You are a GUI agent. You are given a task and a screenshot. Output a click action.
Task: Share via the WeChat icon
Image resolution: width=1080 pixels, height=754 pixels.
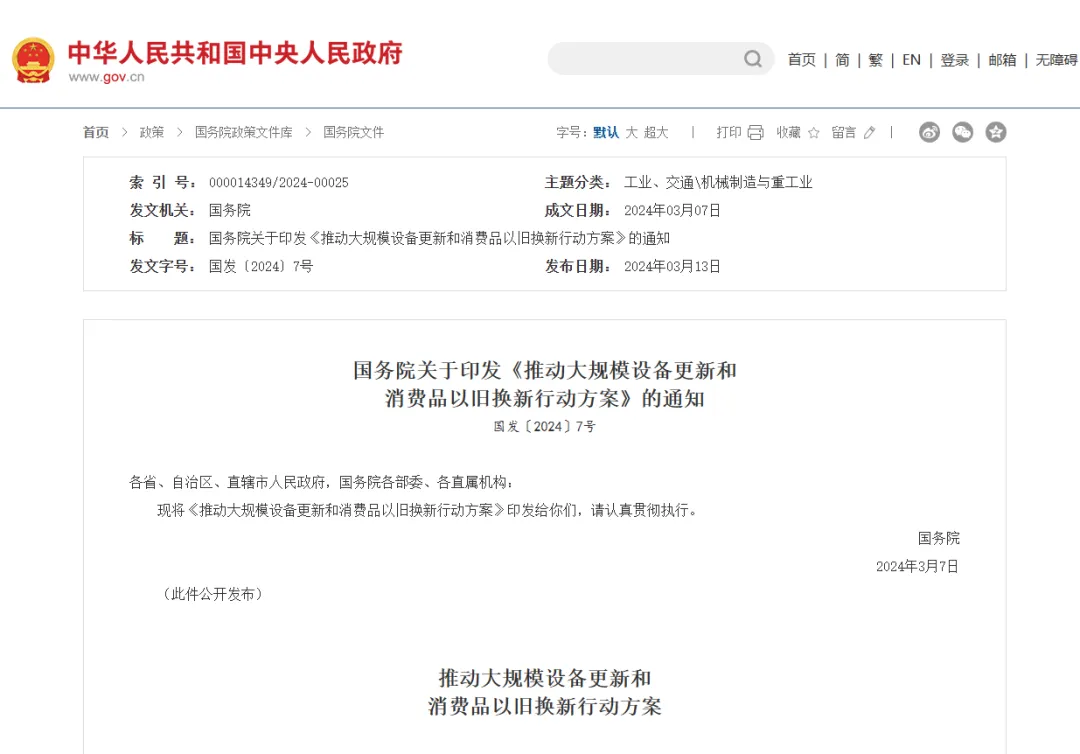[962, 132]
